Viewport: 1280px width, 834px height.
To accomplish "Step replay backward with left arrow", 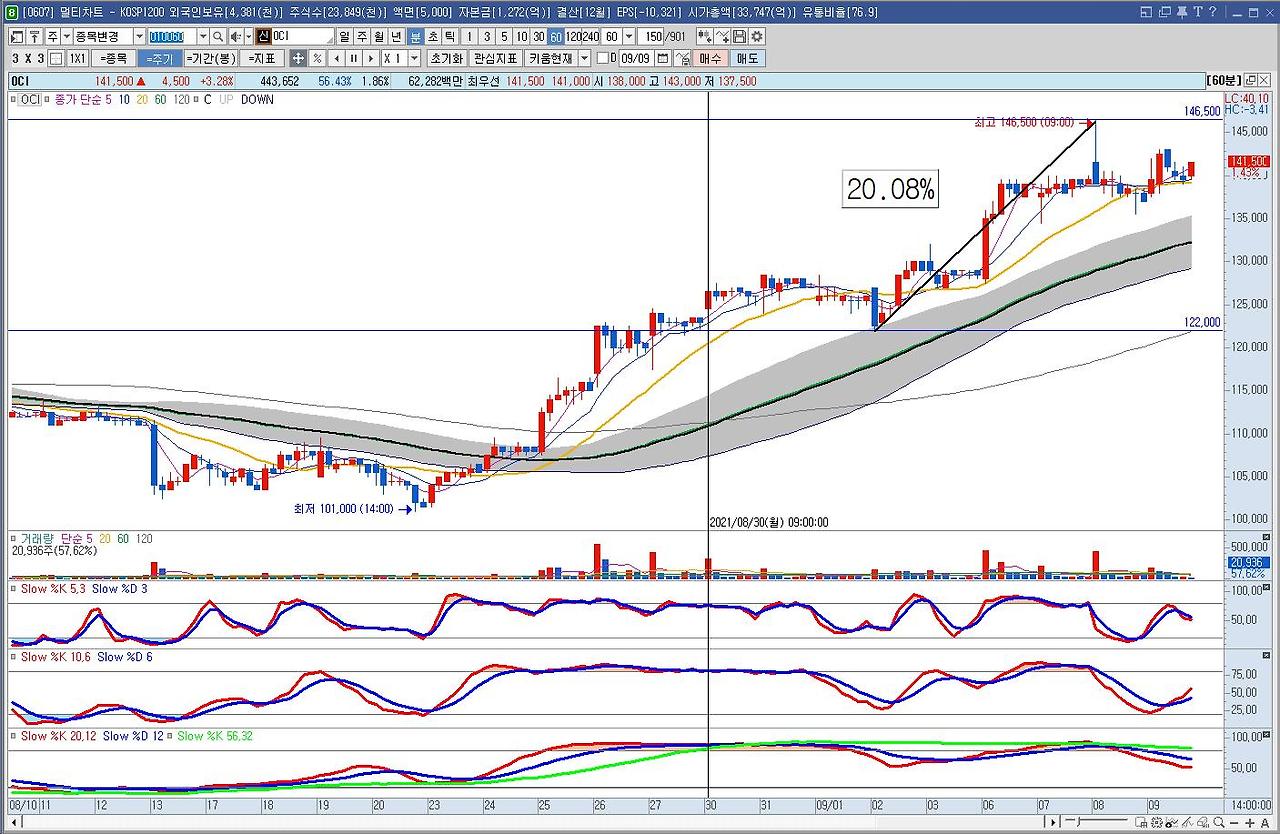I will (335, 59).
